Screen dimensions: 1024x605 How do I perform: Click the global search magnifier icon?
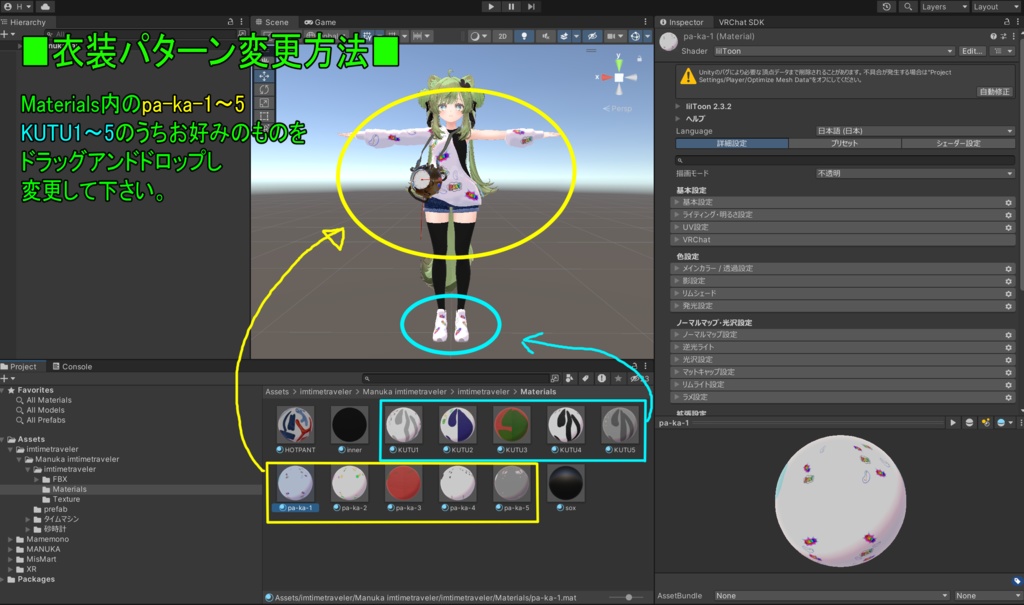coord(908,7)
